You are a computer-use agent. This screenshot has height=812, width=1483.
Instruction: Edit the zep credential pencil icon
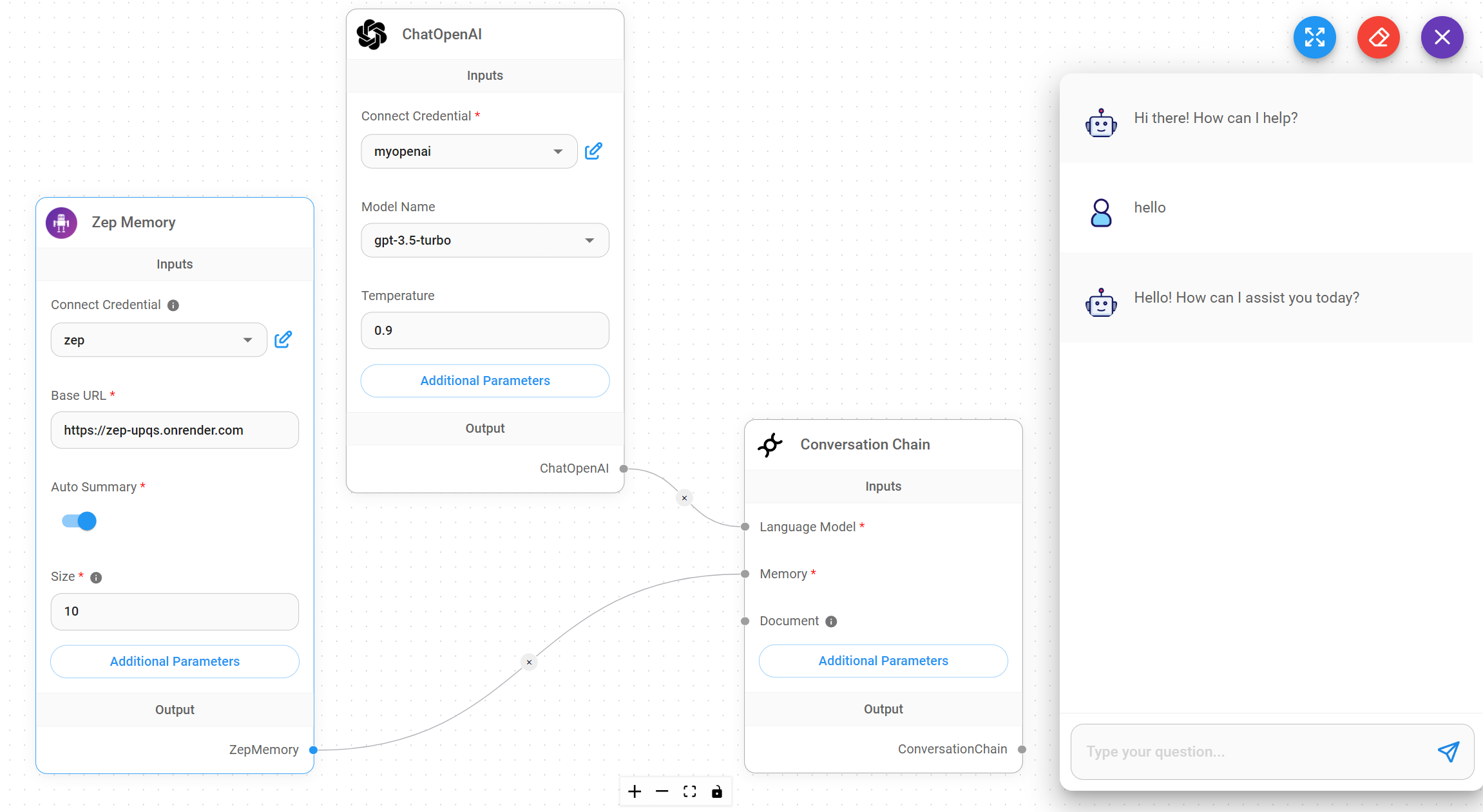pos(283,340)
